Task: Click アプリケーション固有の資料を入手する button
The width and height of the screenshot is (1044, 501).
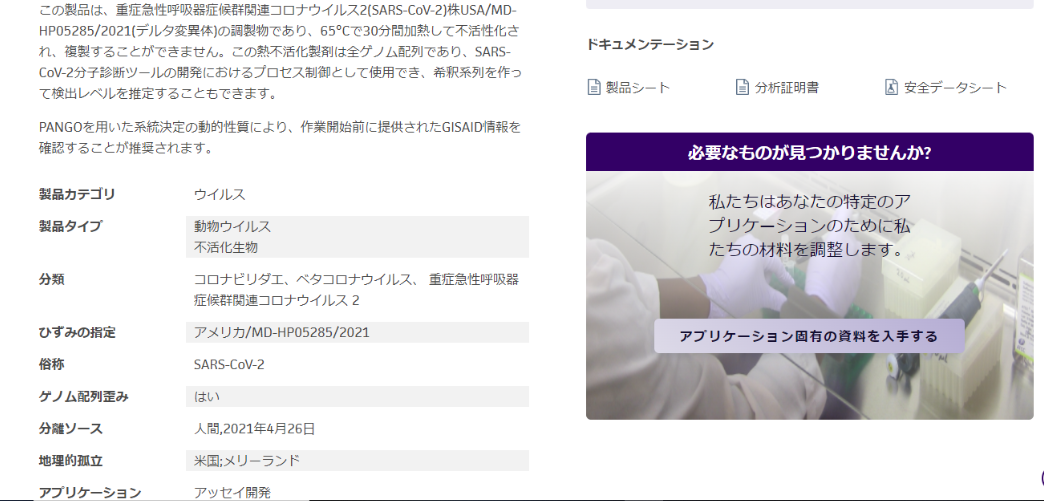Action: tap(809, 336)
